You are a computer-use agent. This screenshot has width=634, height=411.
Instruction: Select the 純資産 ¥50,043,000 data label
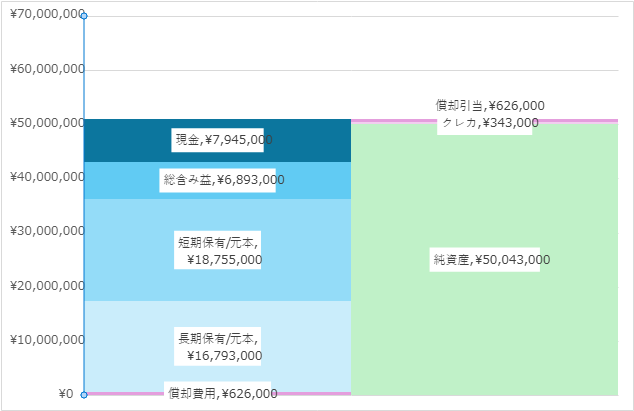(491, 259)
